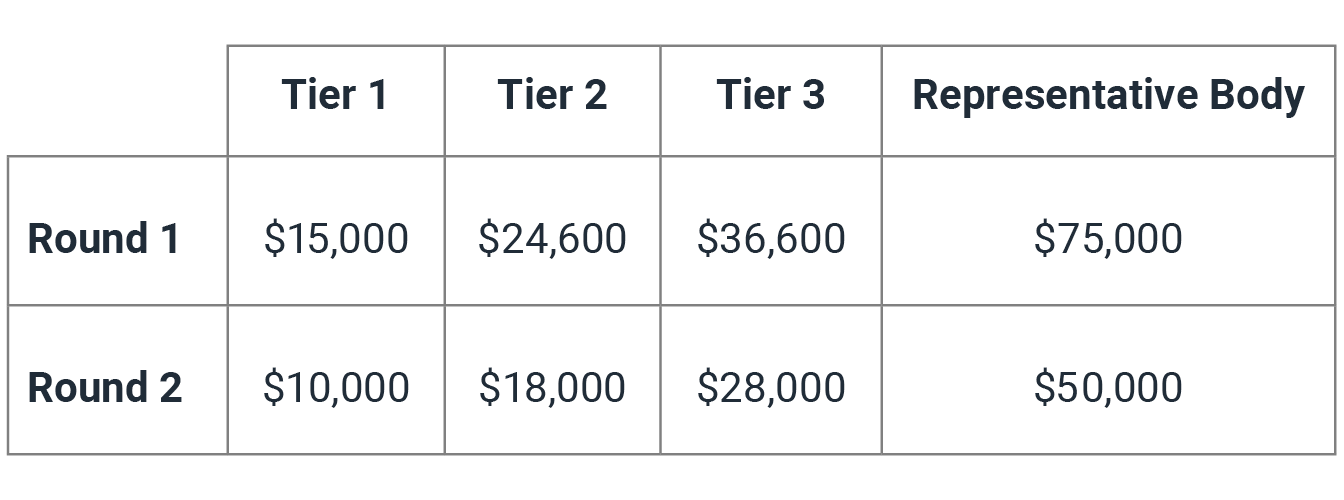Select the Representative Body column header
Viewport: 1344px width, 500px height.
(1108, 100)
